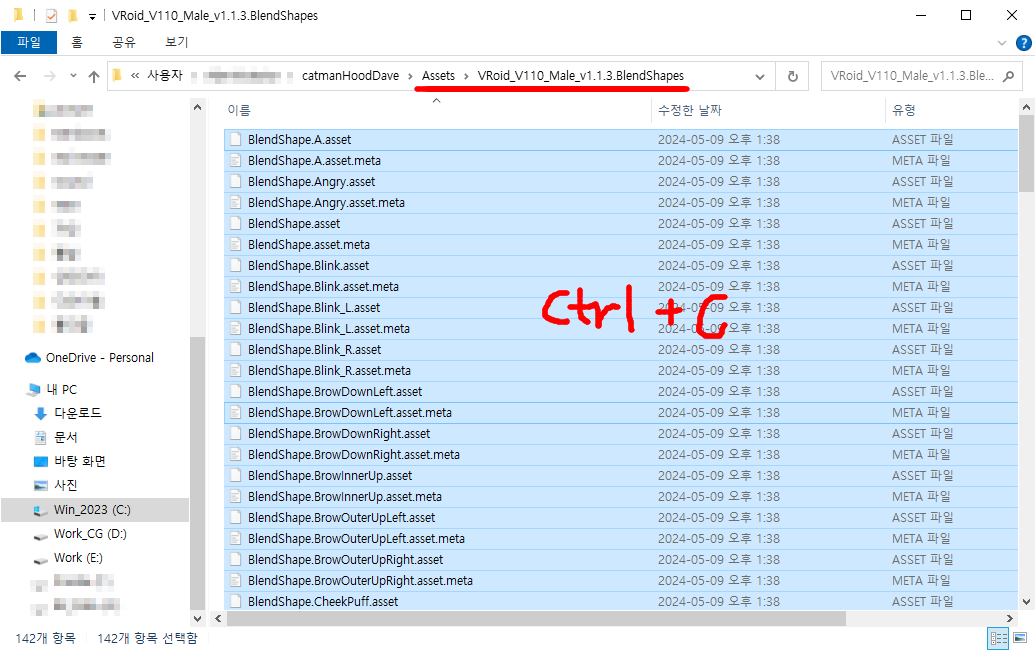
Task: Open Help with the question mark icon
Action: click(1023, 43)
